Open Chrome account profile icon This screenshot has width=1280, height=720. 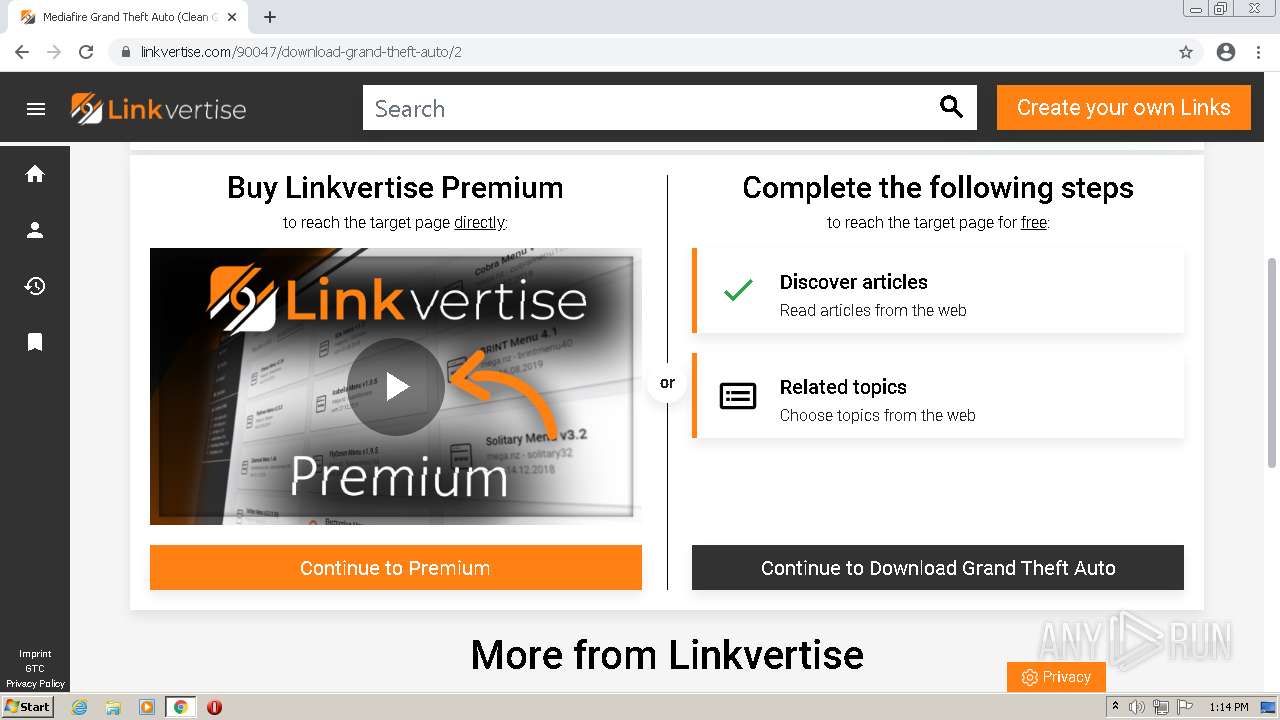click(x=1226, y=52)
